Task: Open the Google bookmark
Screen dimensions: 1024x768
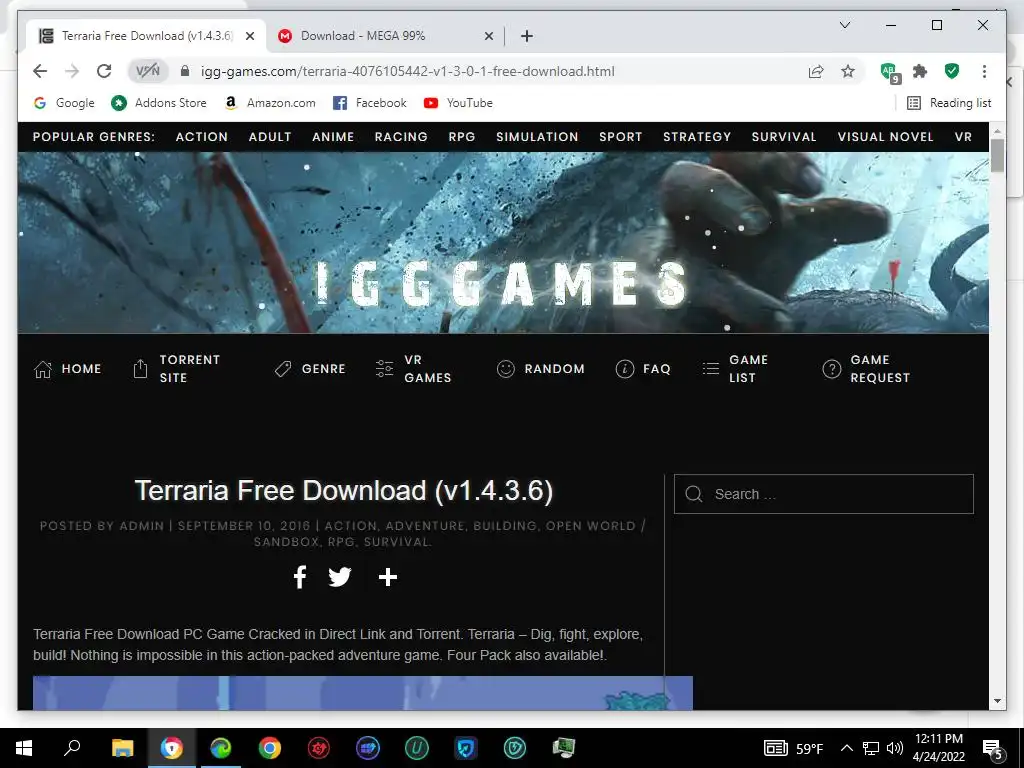Action: [x=64, y=103]
